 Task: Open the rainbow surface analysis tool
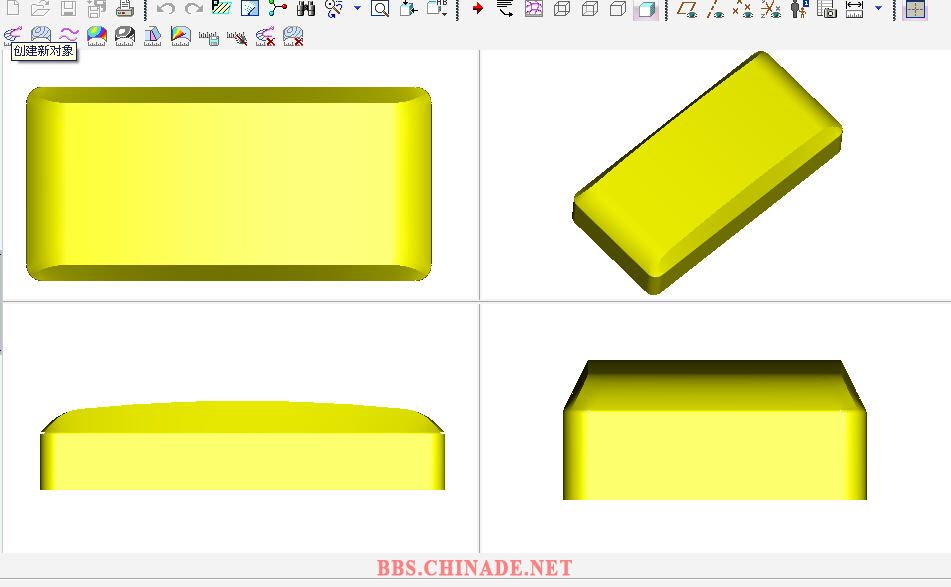pyautogui.click(x=96, y=37)
